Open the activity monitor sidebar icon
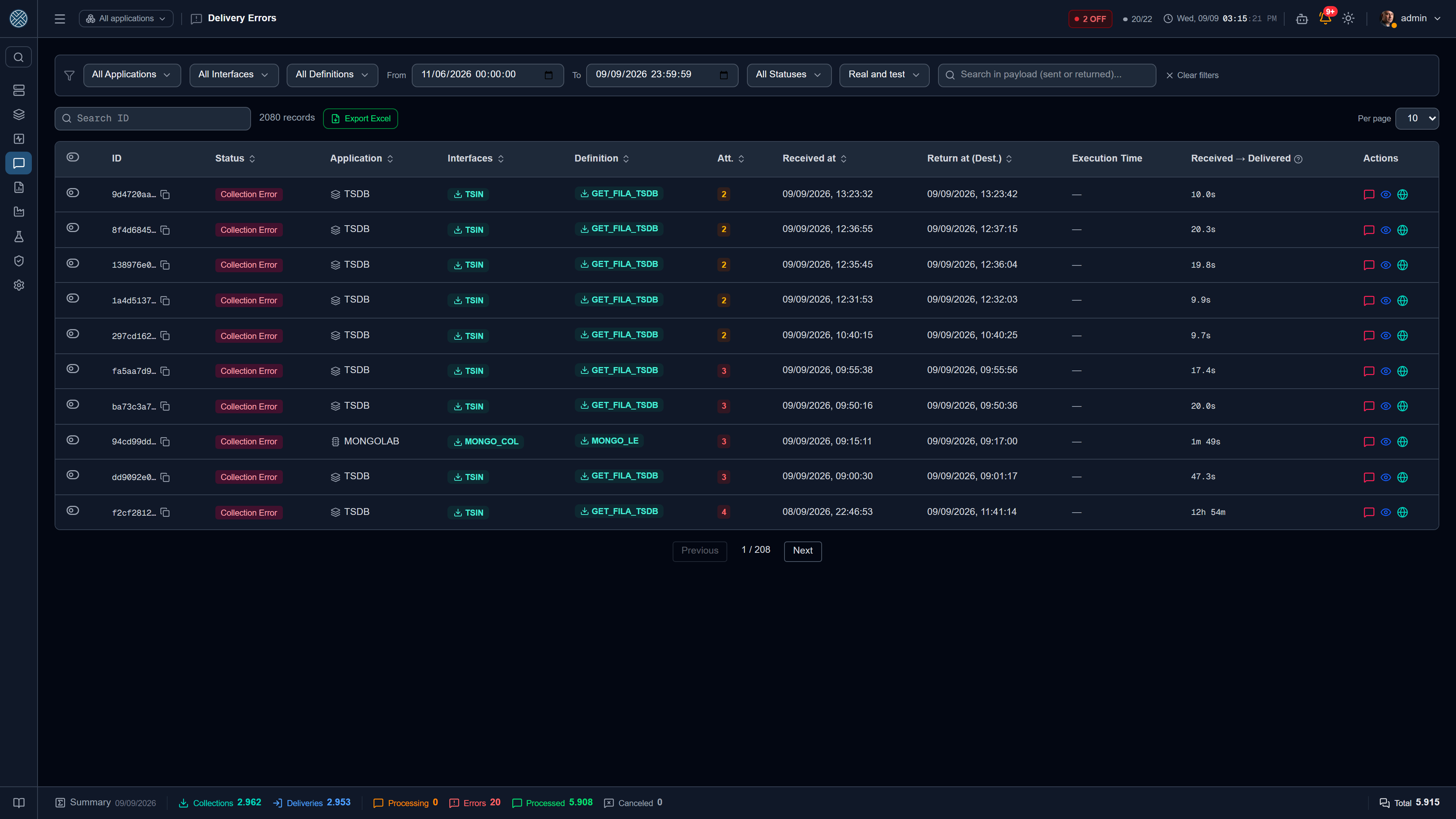The image size is (1456, 819). pyautogui.click(x=19, y=139)
